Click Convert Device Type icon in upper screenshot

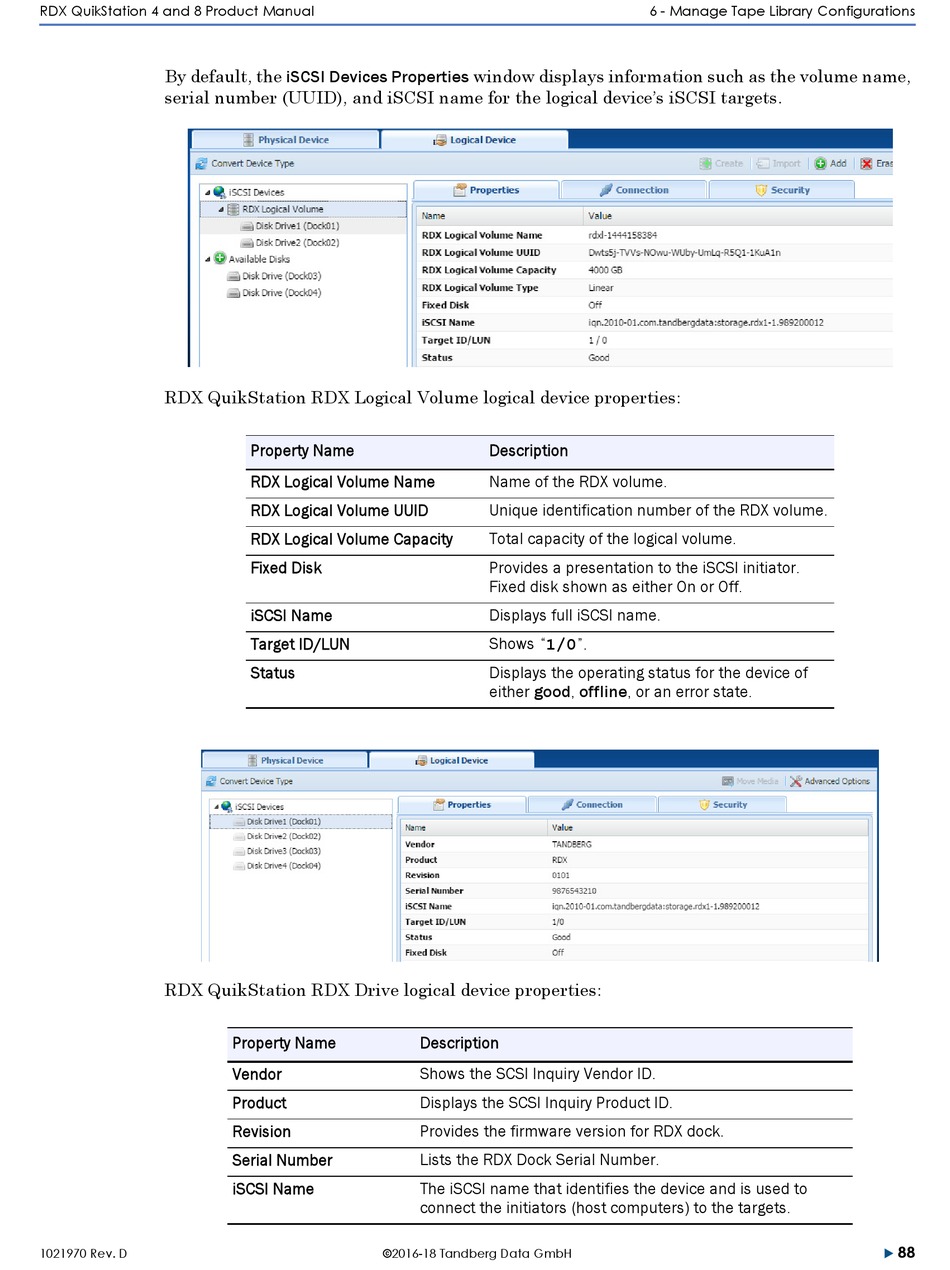[x=202, y=164]
